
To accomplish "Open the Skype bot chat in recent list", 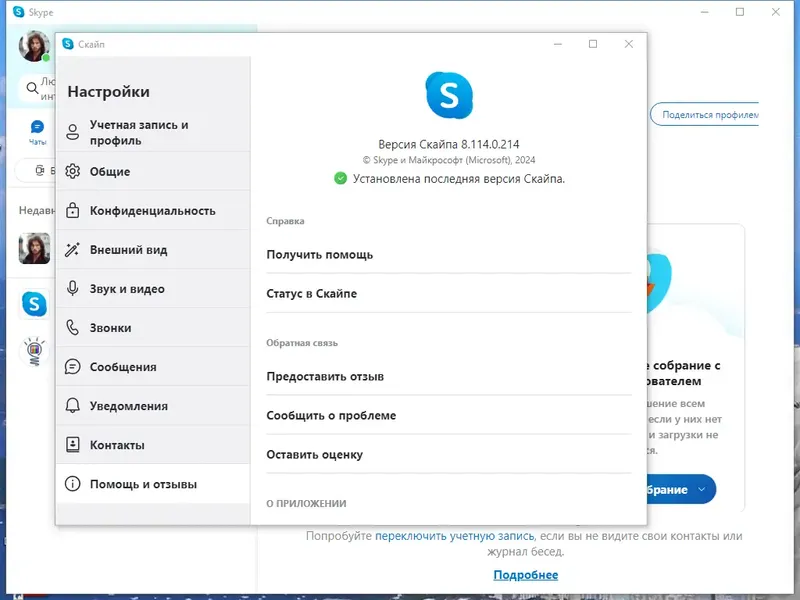I will tap(34, 304).
